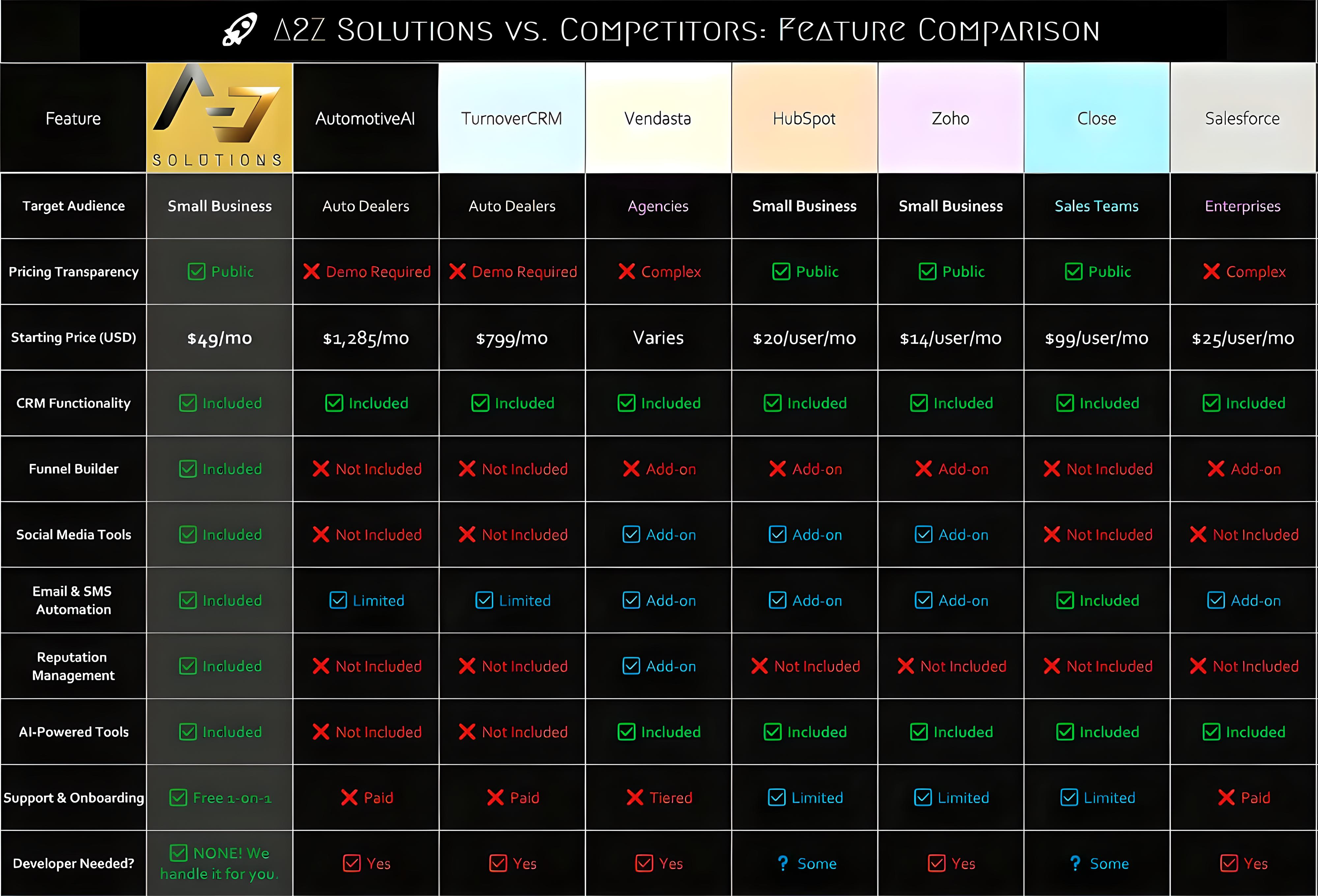
Task: Click red X next to Salesforce Complex pricing
Action: pyautogui.click(x=1211, y=272)
